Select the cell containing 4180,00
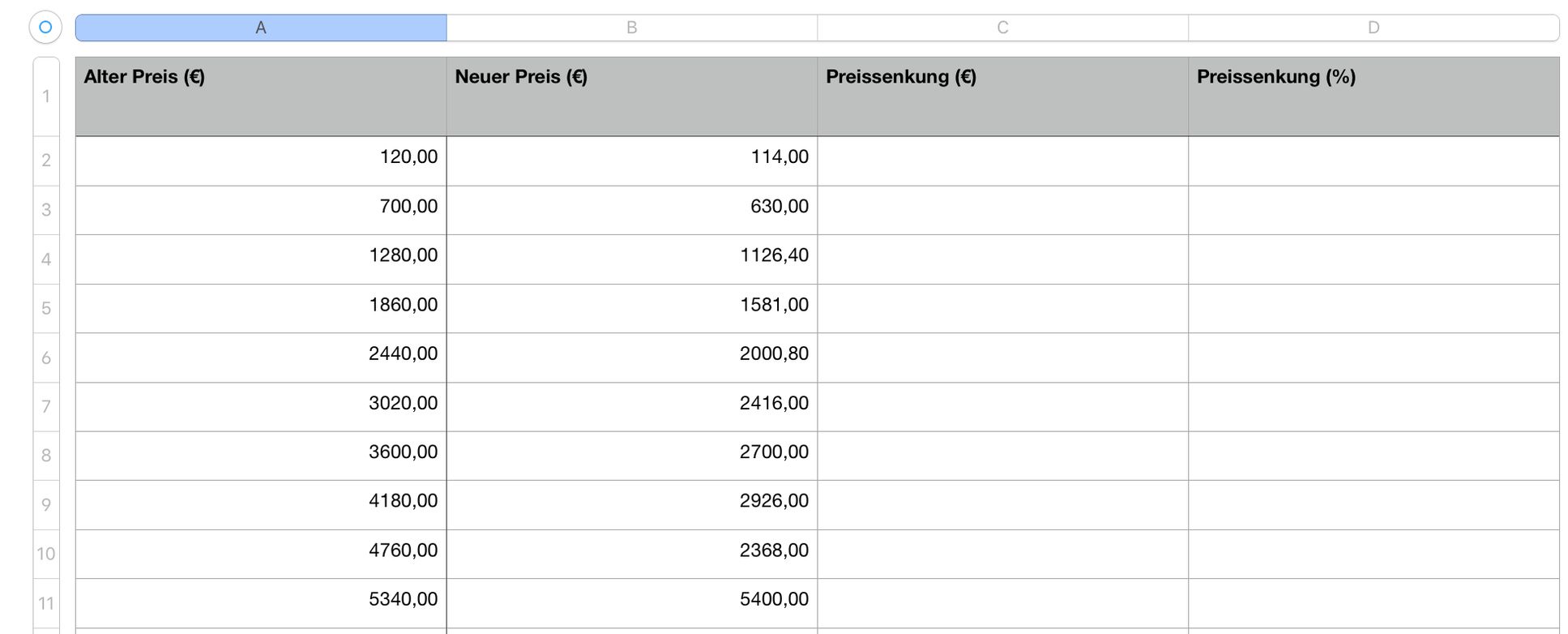This screenshot has width=1568, height=634. point(261,505)
